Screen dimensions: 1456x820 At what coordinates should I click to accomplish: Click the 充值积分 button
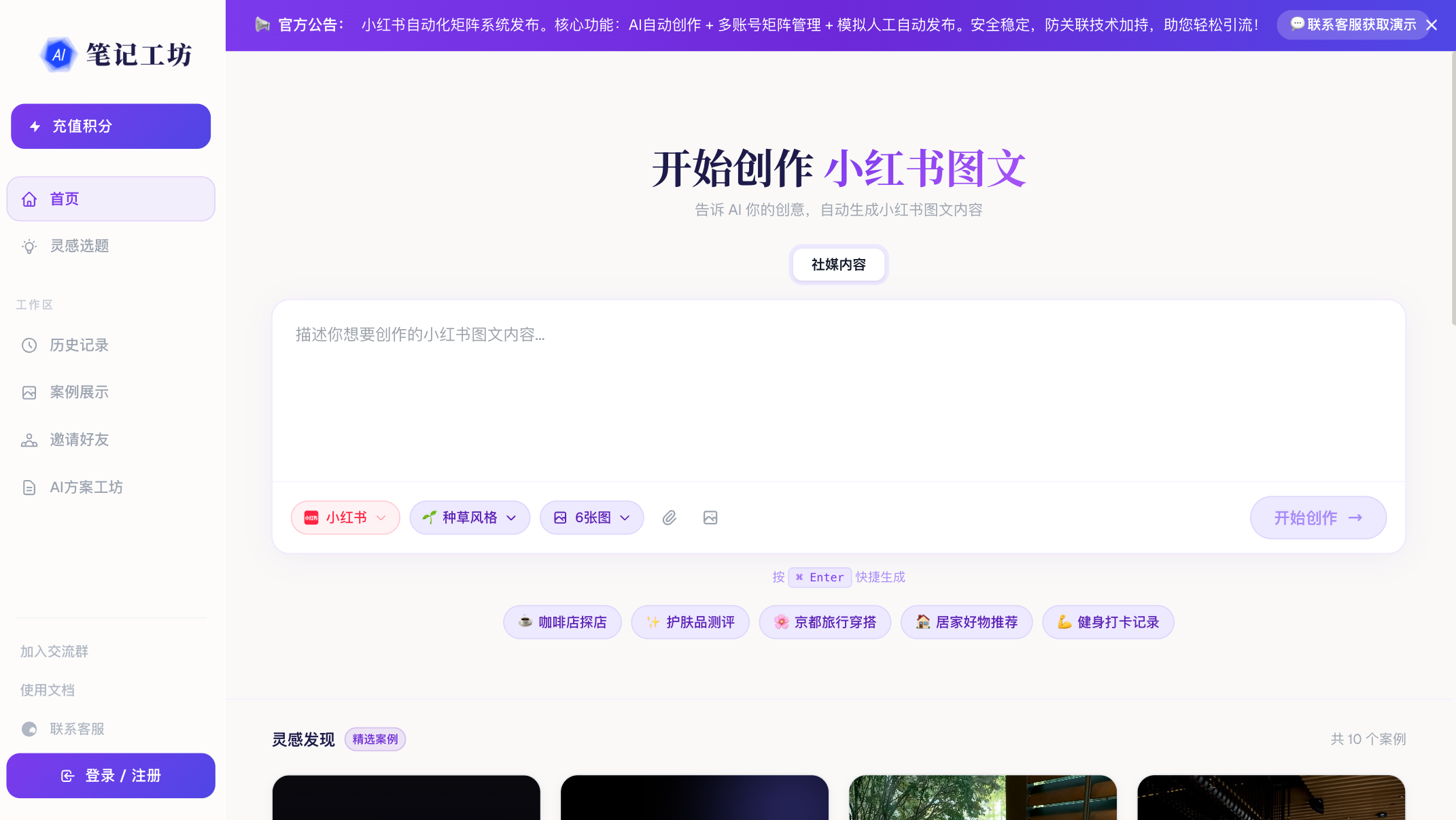[x=111, y=126]
